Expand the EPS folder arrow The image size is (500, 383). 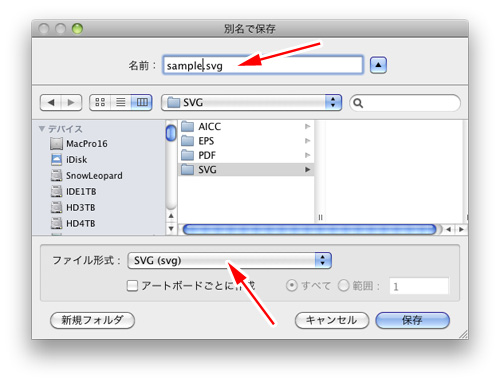307,141
